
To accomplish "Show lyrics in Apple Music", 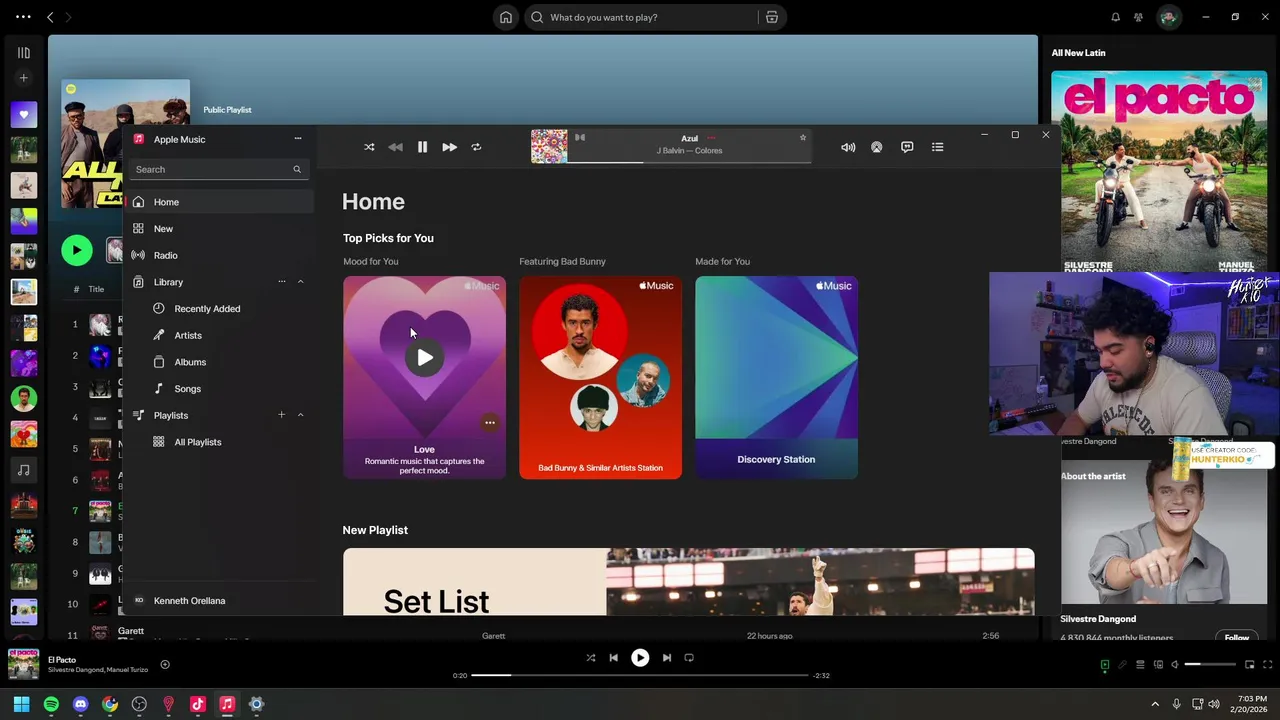I will 907,147.
